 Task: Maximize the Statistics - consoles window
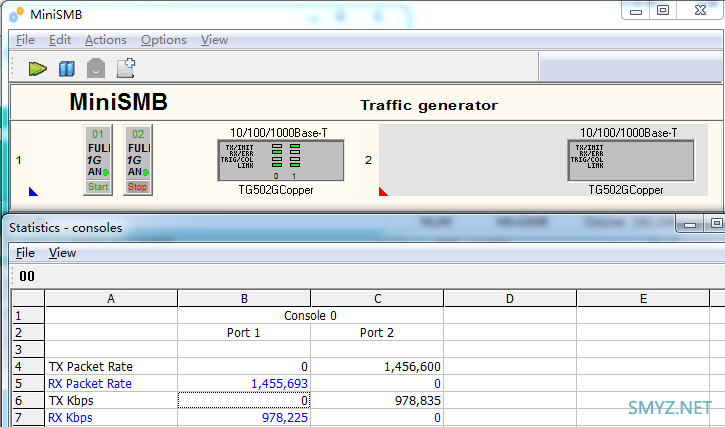(x=715, y=223)
